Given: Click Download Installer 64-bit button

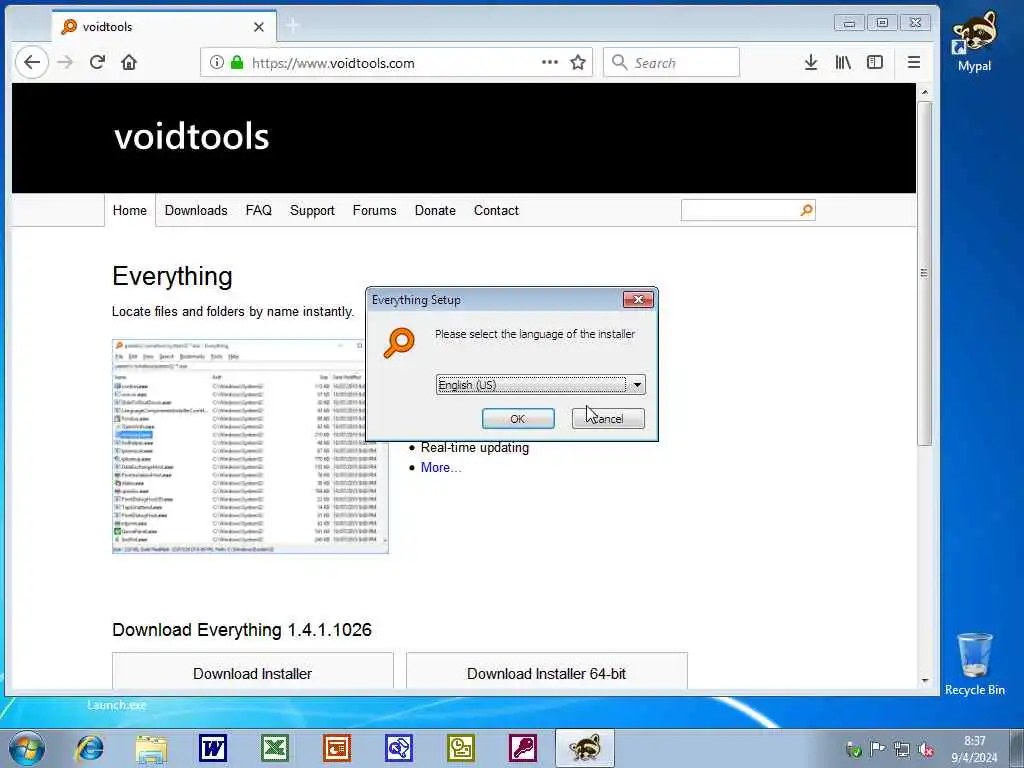Looking at the screenshot, I should pos(547,673).
